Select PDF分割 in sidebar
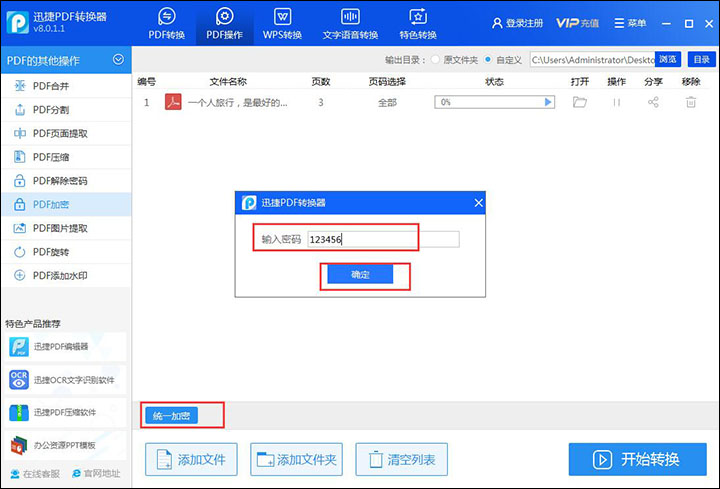The height and width of the screenshot is (489, 720). 66,110
